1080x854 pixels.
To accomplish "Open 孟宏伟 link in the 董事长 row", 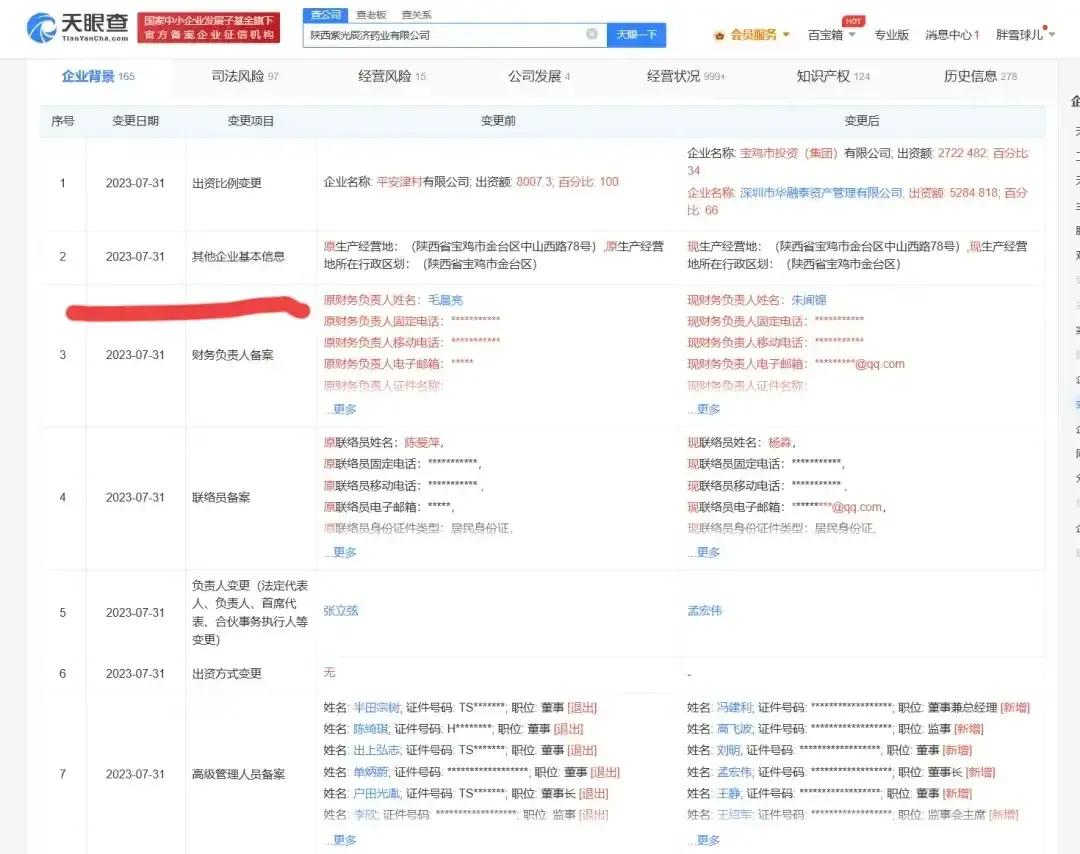I will [x=734, y=772].
